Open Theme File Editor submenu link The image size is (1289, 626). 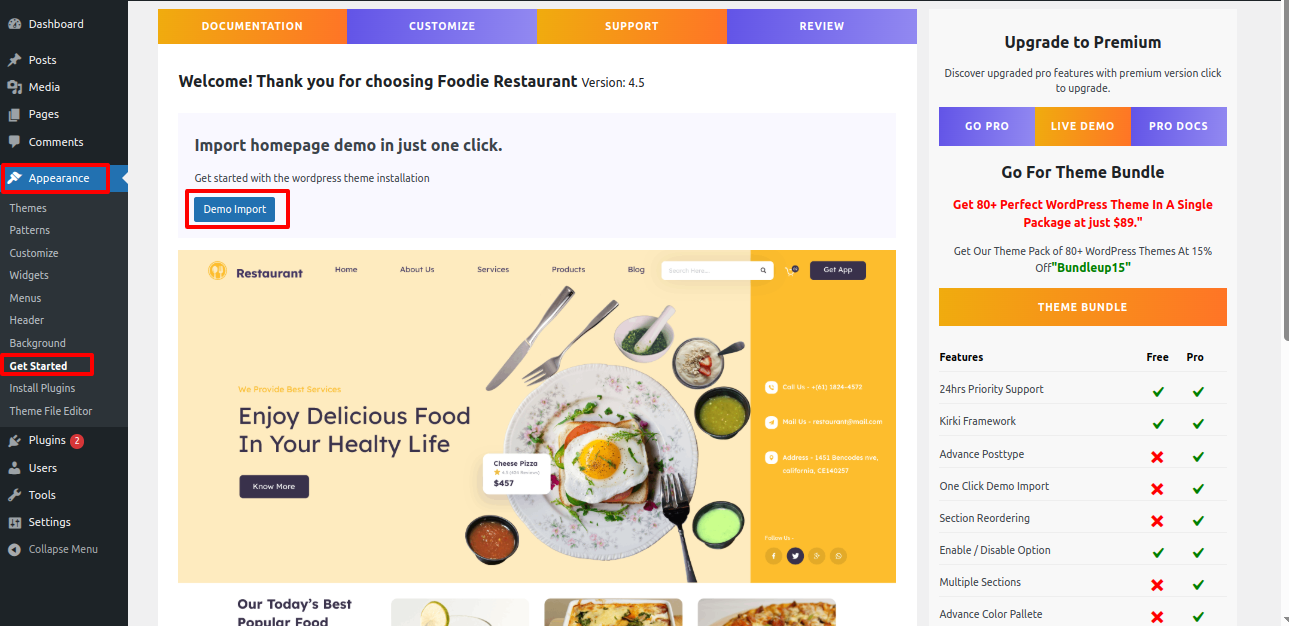50,411
